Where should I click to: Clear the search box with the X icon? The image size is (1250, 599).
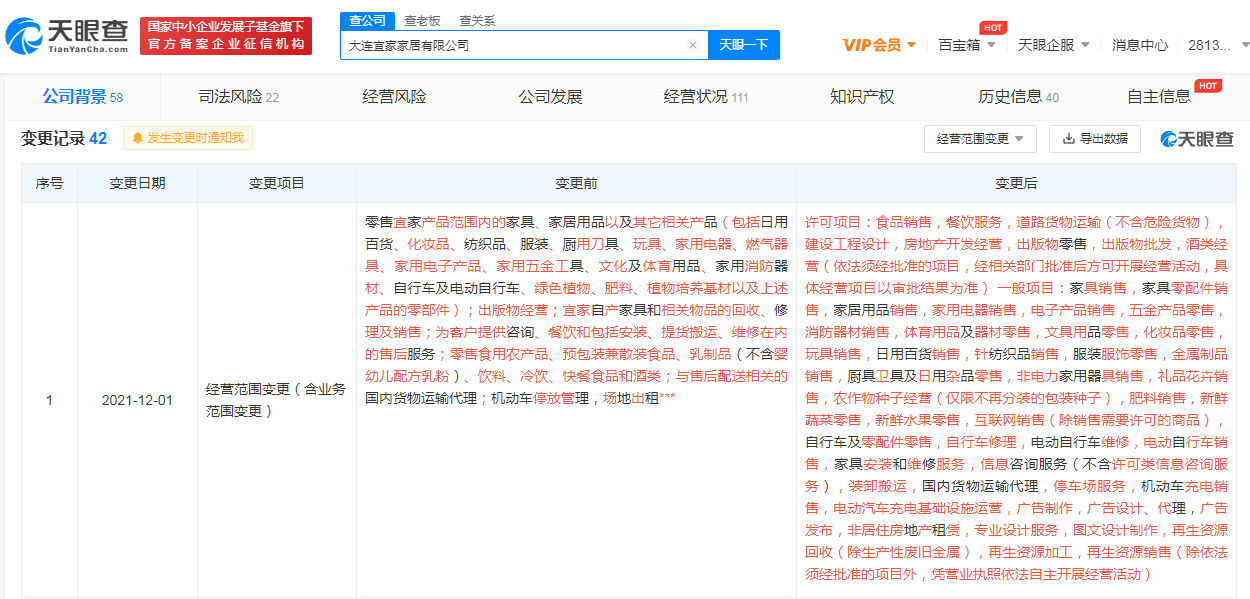pos(692,45)
